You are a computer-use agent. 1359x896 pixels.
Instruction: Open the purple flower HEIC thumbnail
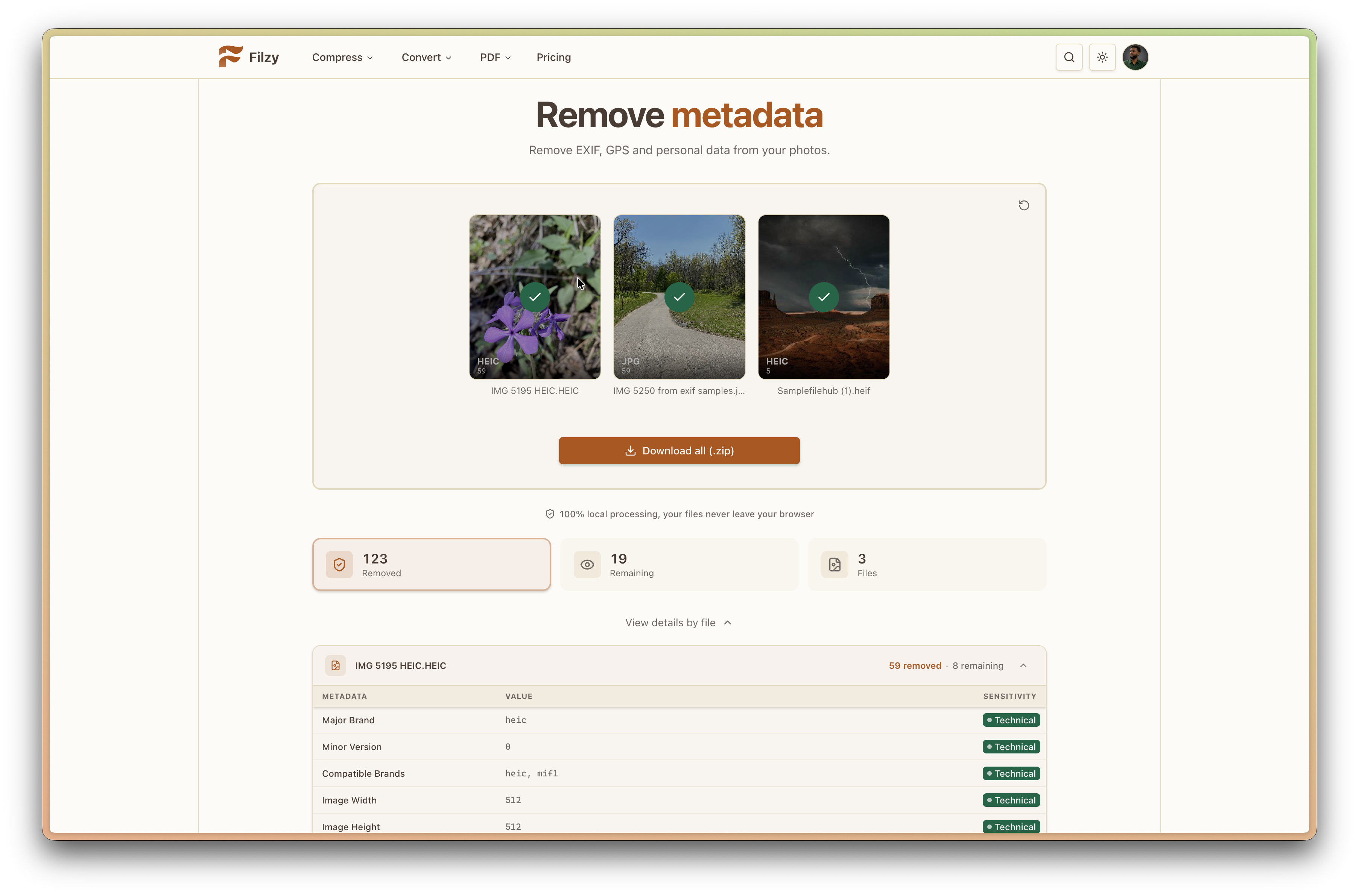[x=534, y=296]
